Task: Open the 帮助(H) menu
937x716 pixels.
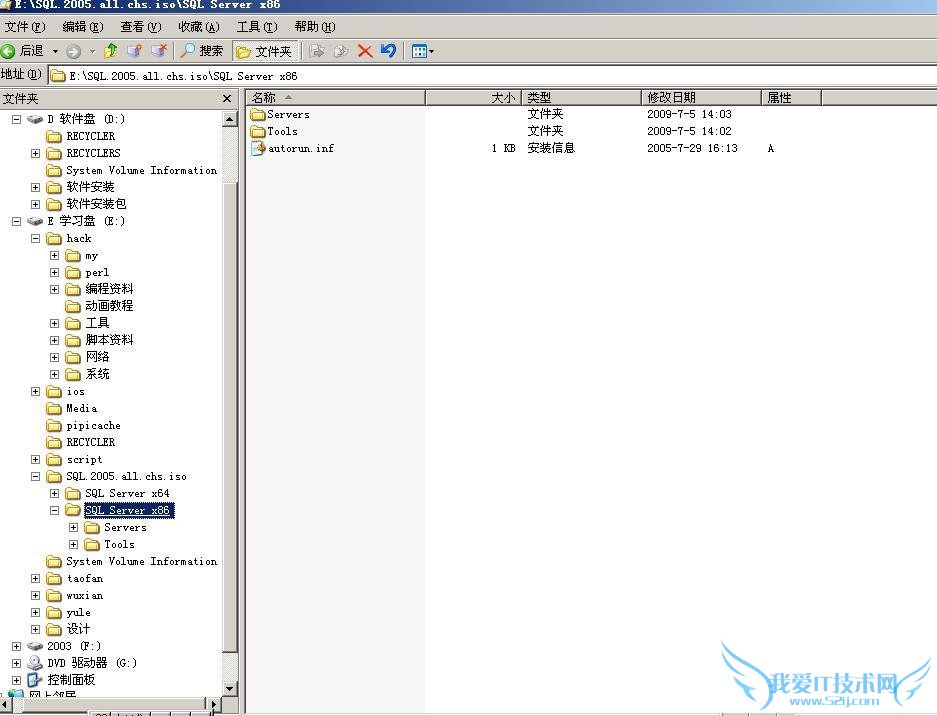Action: click(x=315, y=27)
